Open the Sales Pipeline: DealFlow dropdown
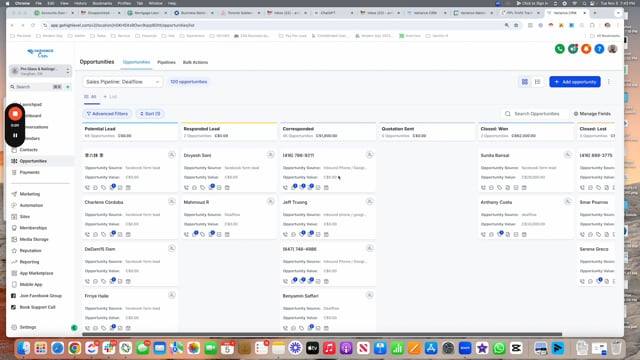The height and width of the screenshot is (360, 640). (x=122, y=82)
